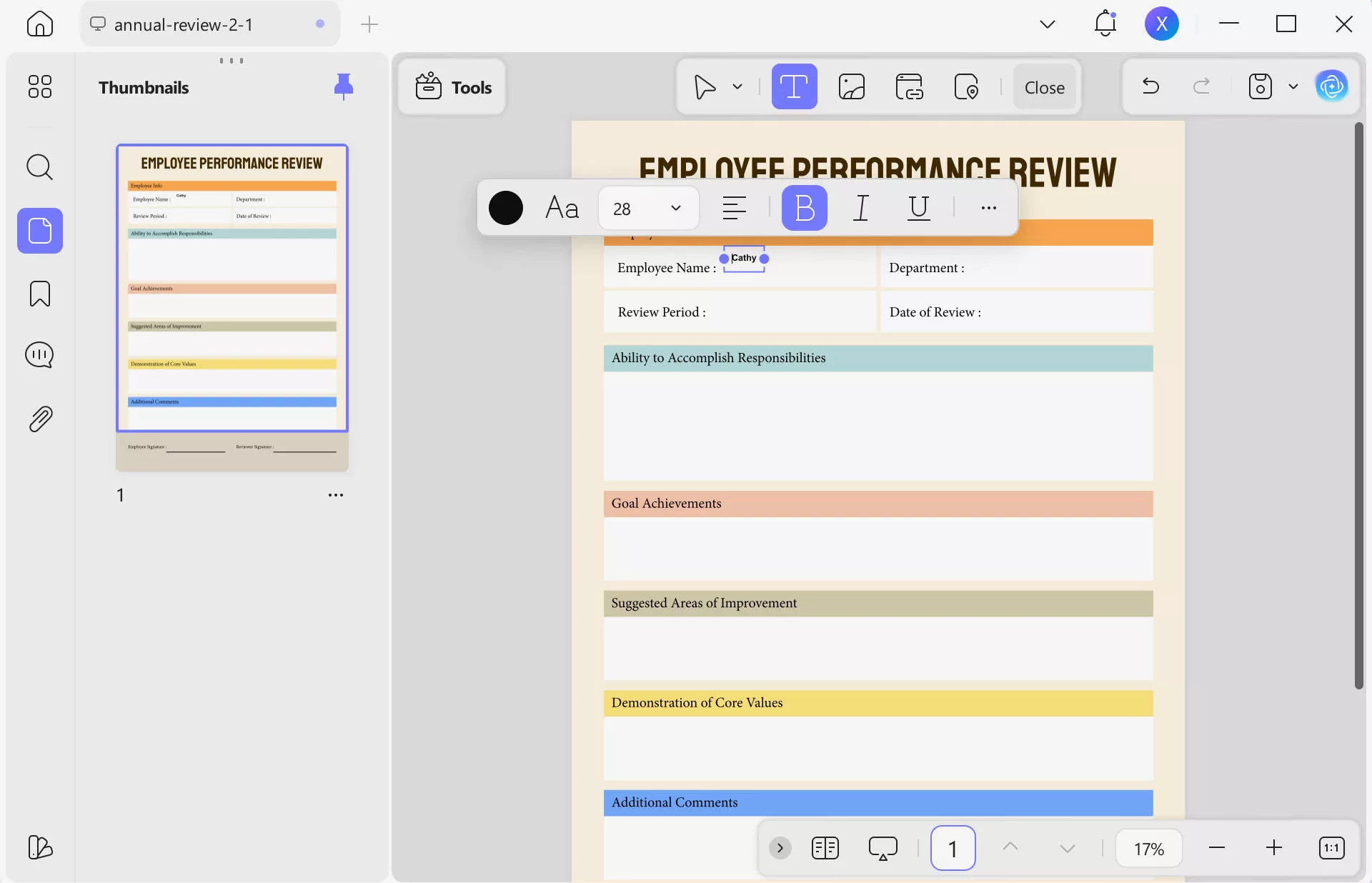Open the text color swatch picker
Screen dimensions: 1372x883
click(x=506, y=208)
